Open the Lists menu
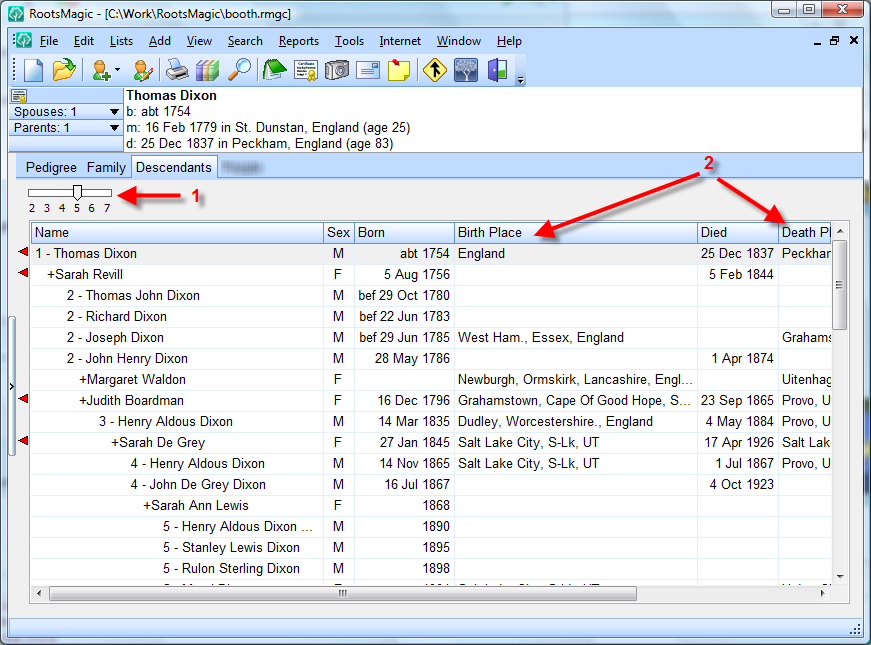871x645 pixels. coord(121,41)
